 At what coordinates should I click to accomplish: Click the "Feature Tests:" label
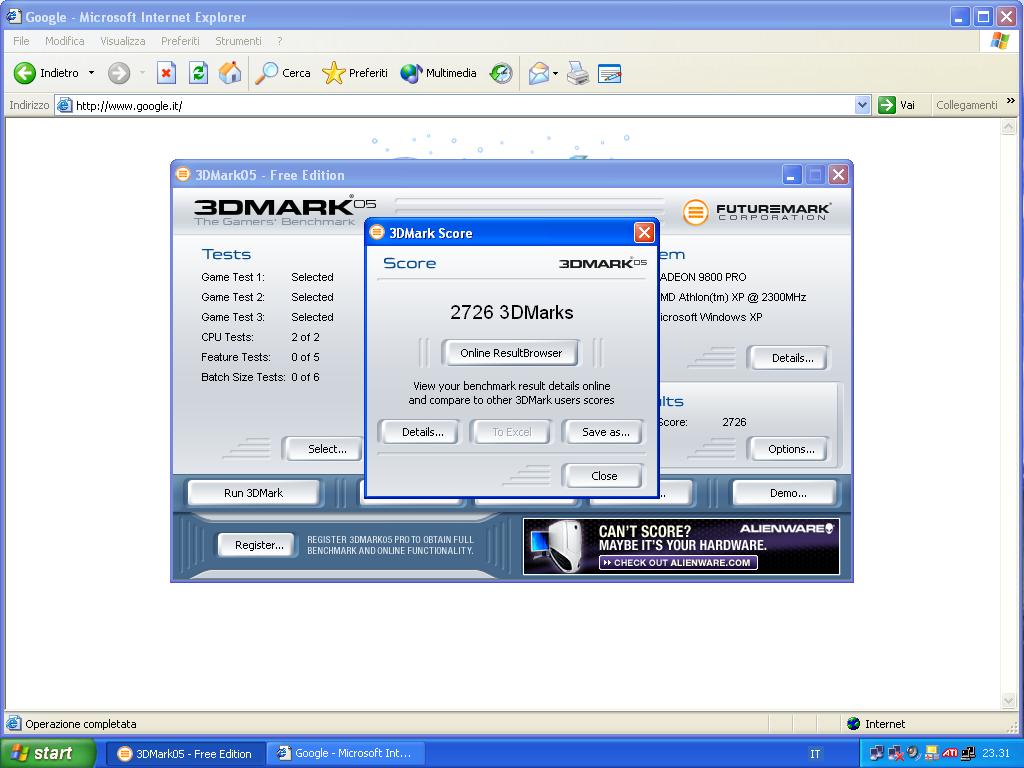tap(236, 357)
